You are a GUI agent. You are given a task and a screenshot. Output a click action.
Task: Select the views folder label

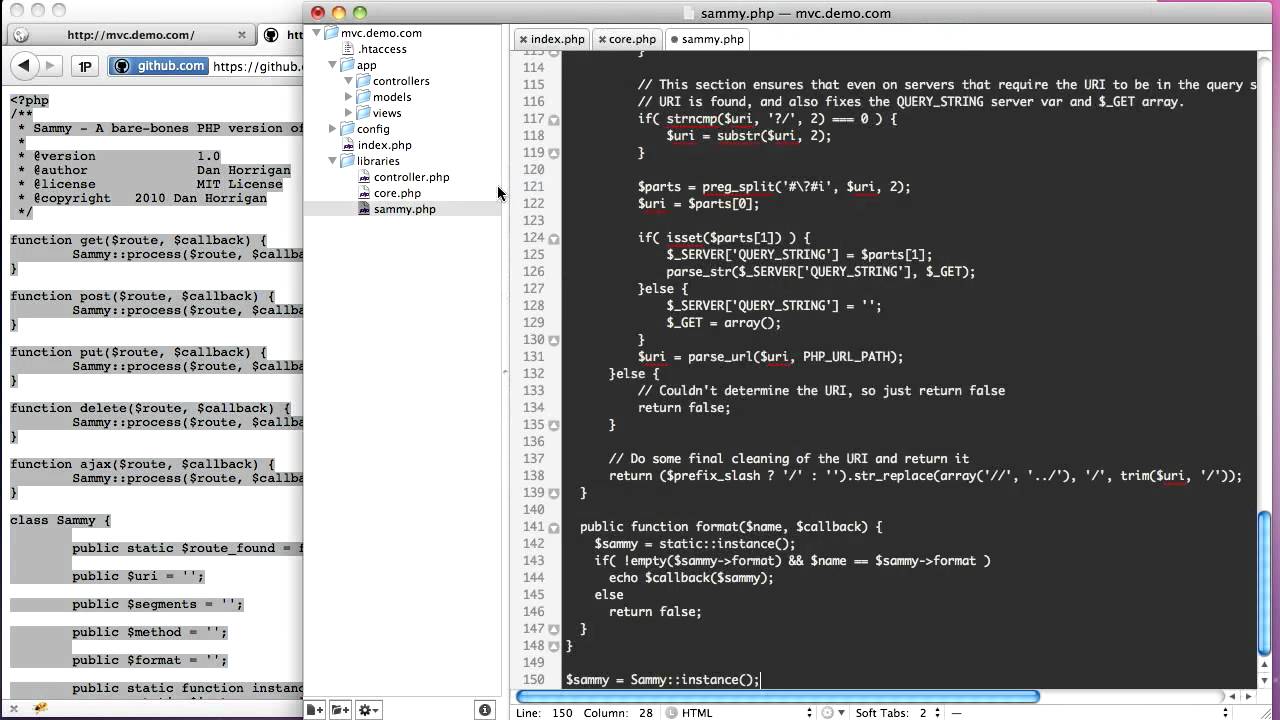(387, 113)
